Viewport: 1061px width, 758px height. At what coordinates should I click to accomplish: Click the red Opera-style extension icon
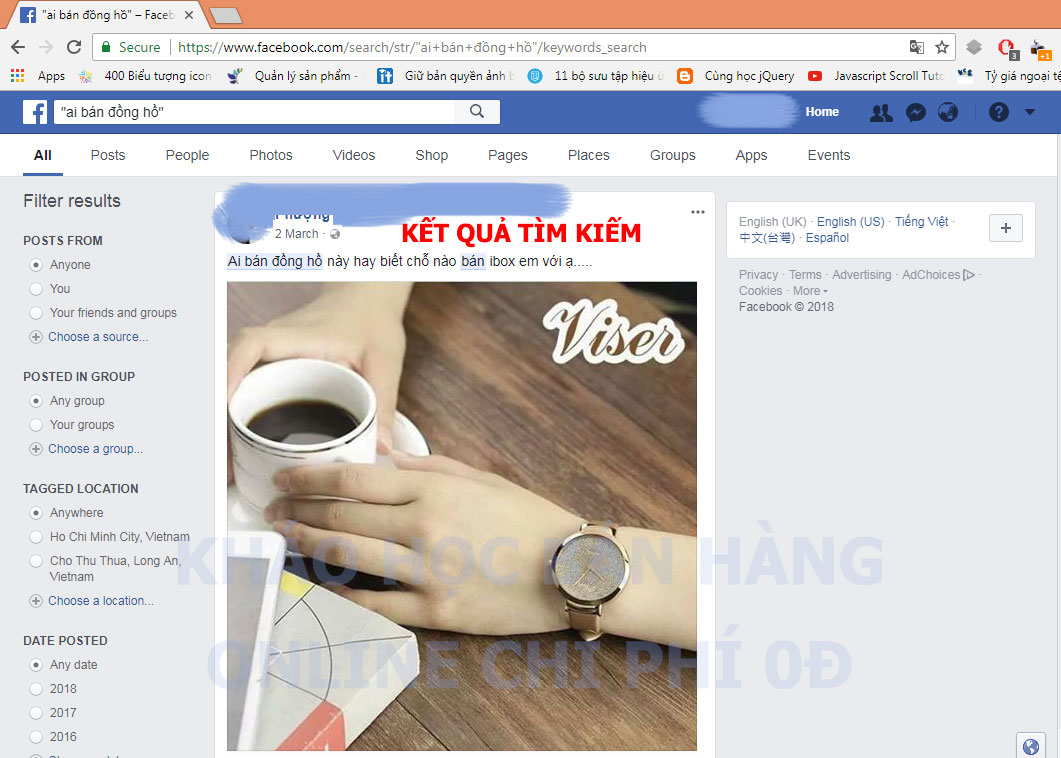[1007, 48]
